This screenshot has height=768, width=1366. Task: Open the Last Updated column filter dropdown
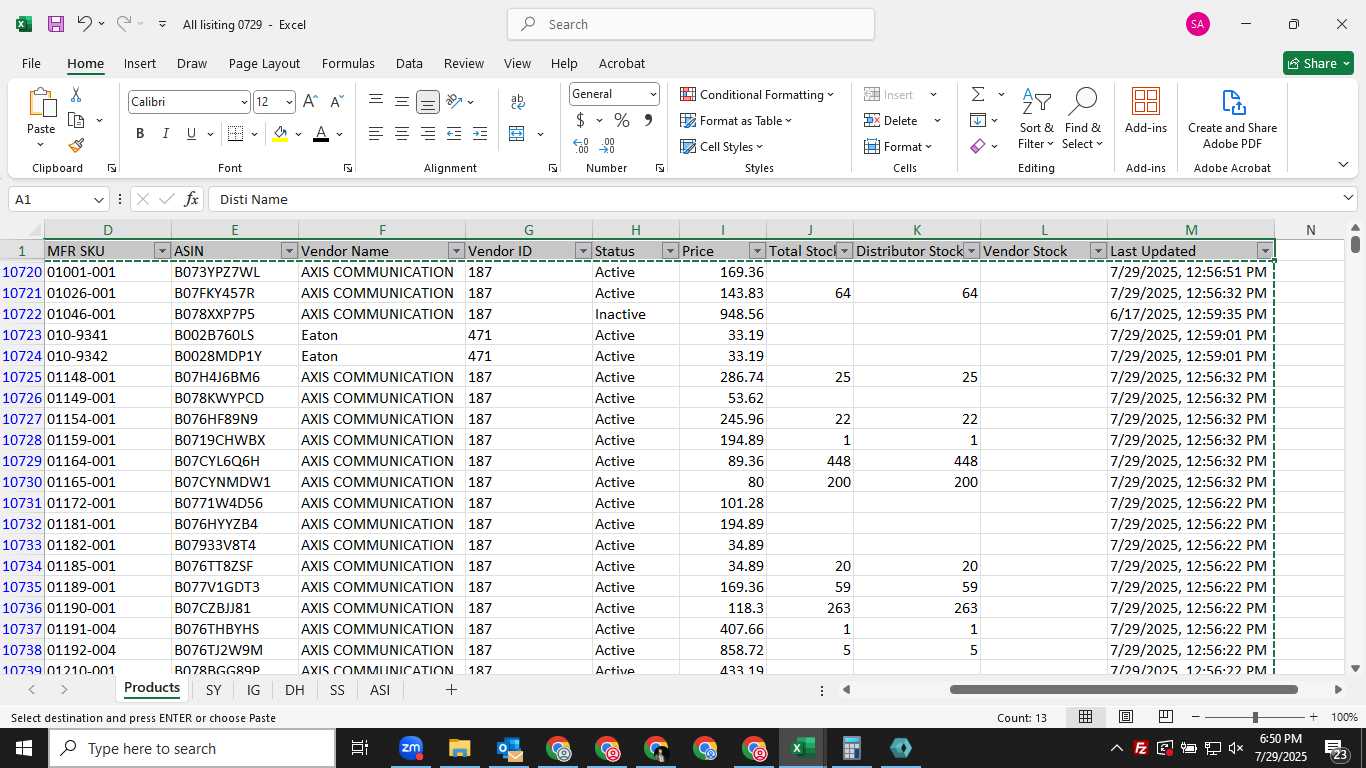(1265, 251)
